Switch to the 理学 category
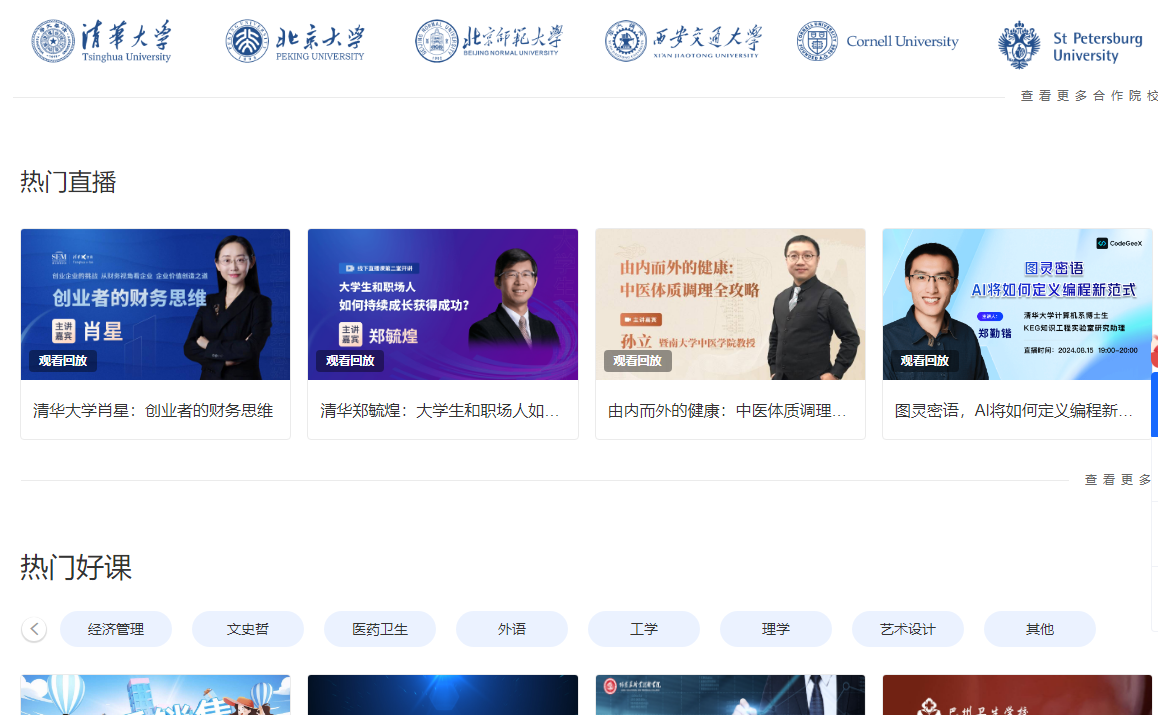 point(776,629)
